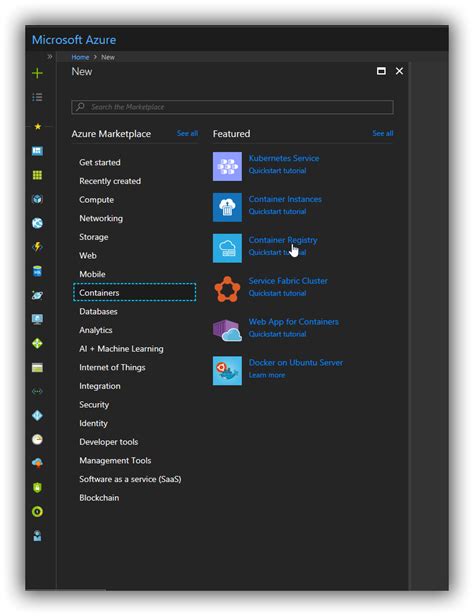The image size is (474, 616).
Task: Open the Container Registry link
Action: [283, 240]
